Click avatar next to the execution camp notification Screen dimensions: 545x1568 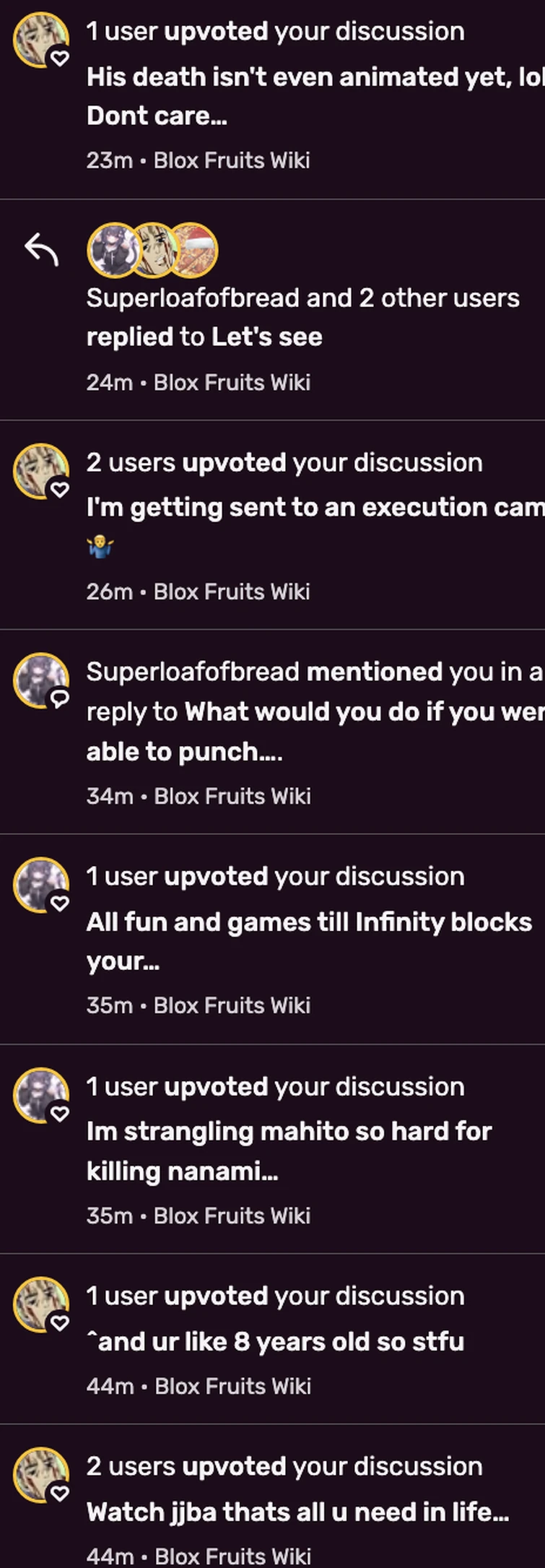[x=41, y=471]
